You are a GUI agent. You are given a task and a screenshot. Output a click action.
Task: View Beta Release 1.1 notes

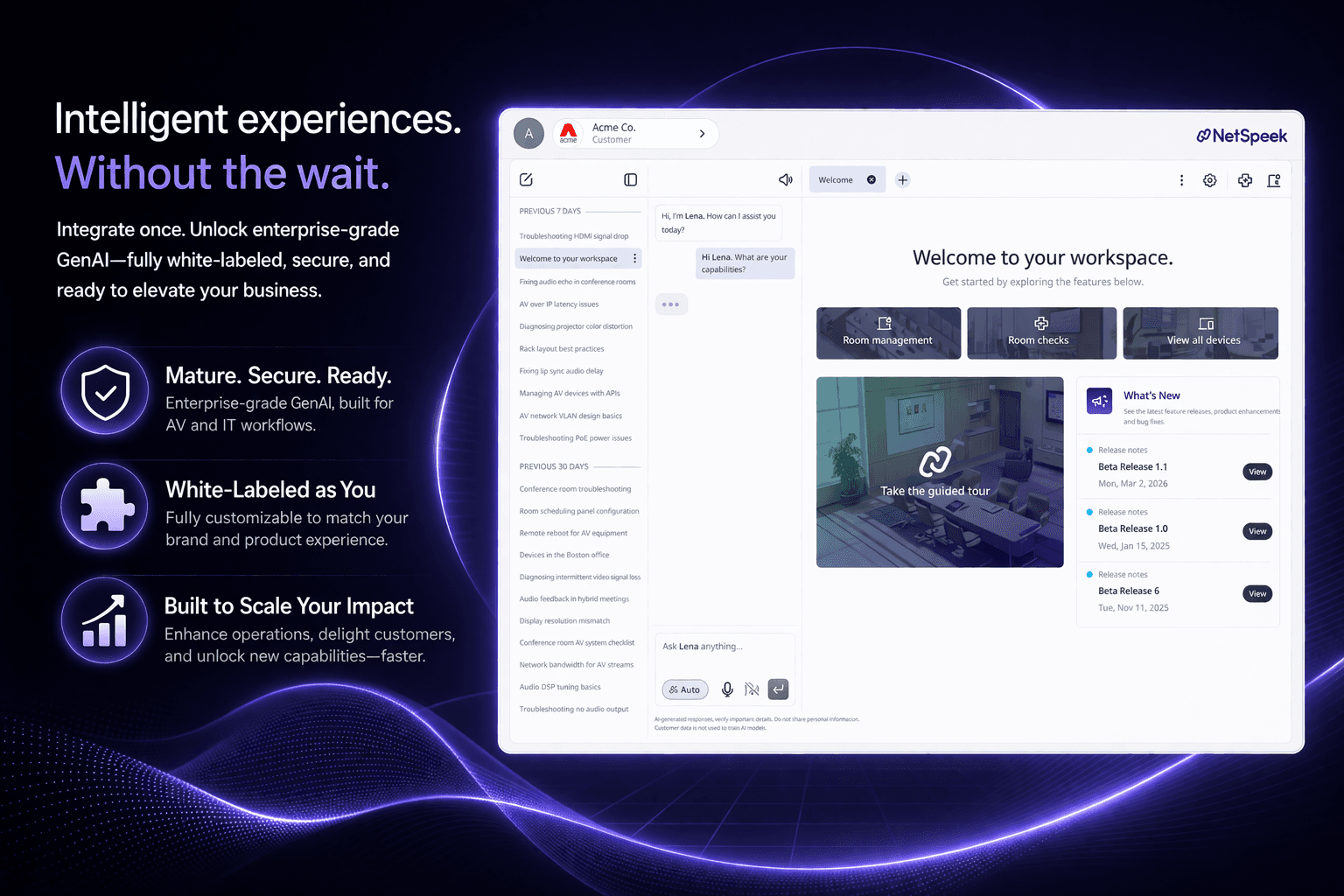(x=1257, y=472)
